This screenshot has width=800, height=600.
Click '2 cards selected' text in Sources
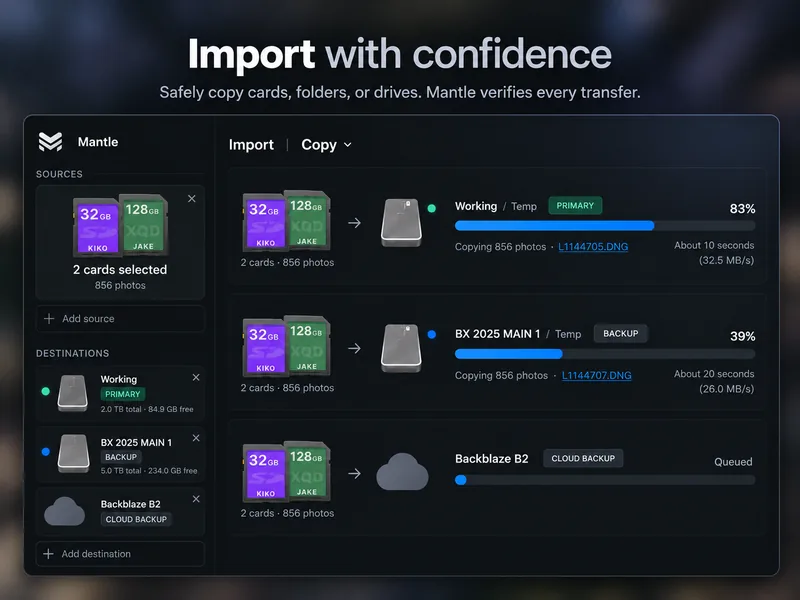pos(120,269)
